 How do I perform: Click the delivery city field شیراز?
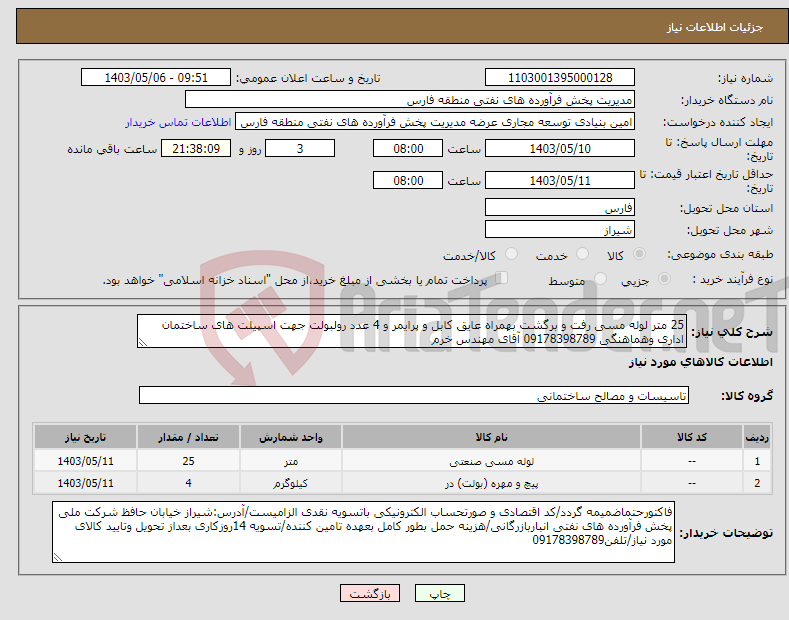(x=560, y=229)
